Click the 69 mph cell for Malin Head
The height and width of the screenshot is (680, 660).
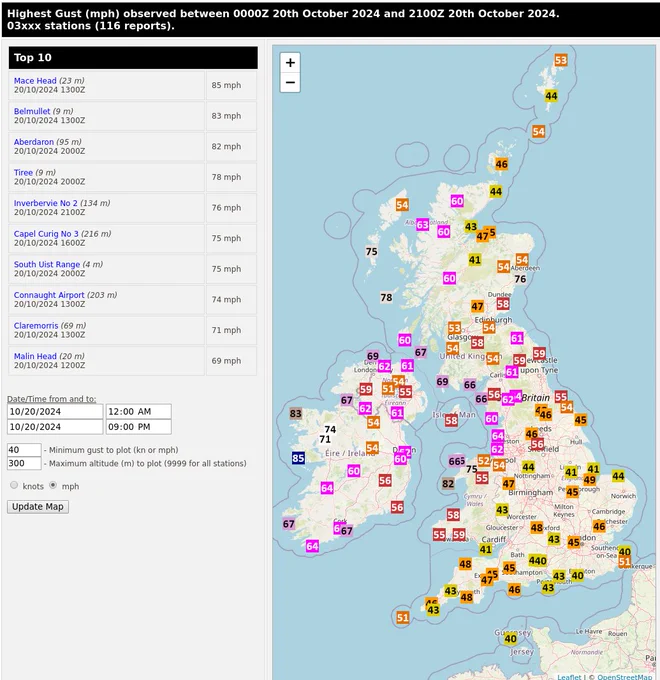(x=231, y=361)
